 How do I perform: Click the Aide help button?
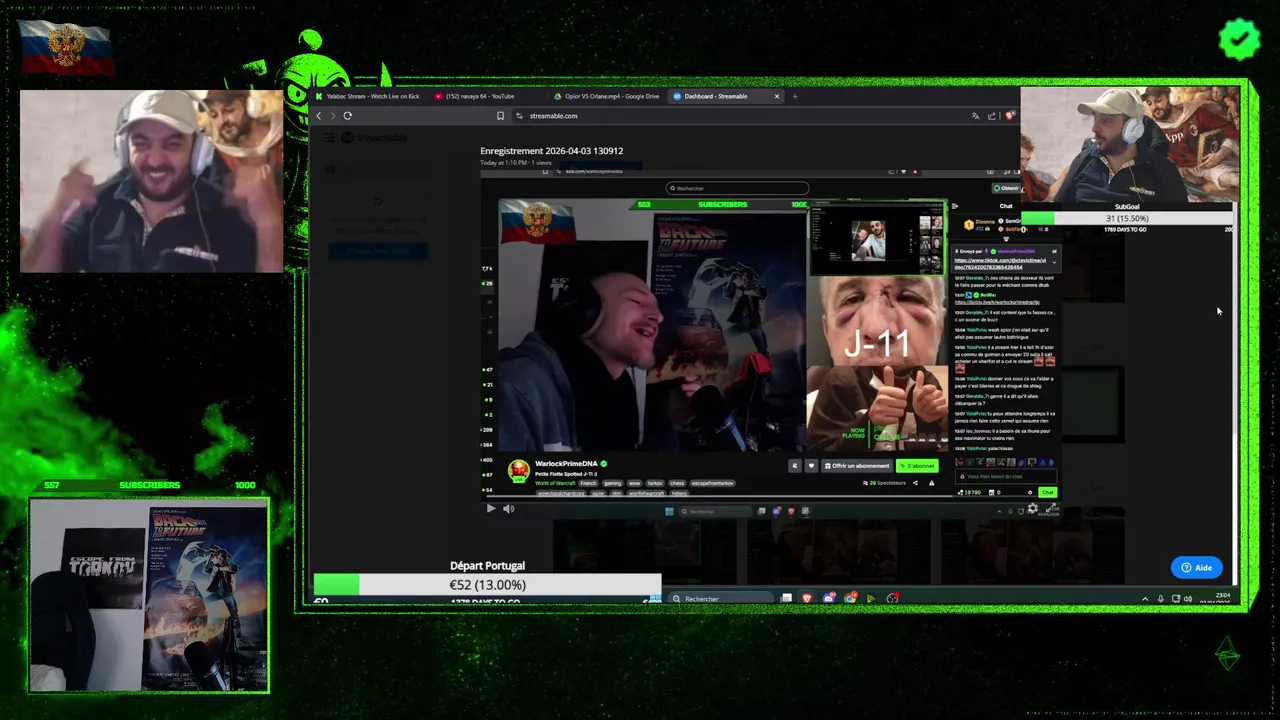[1196, 567]
